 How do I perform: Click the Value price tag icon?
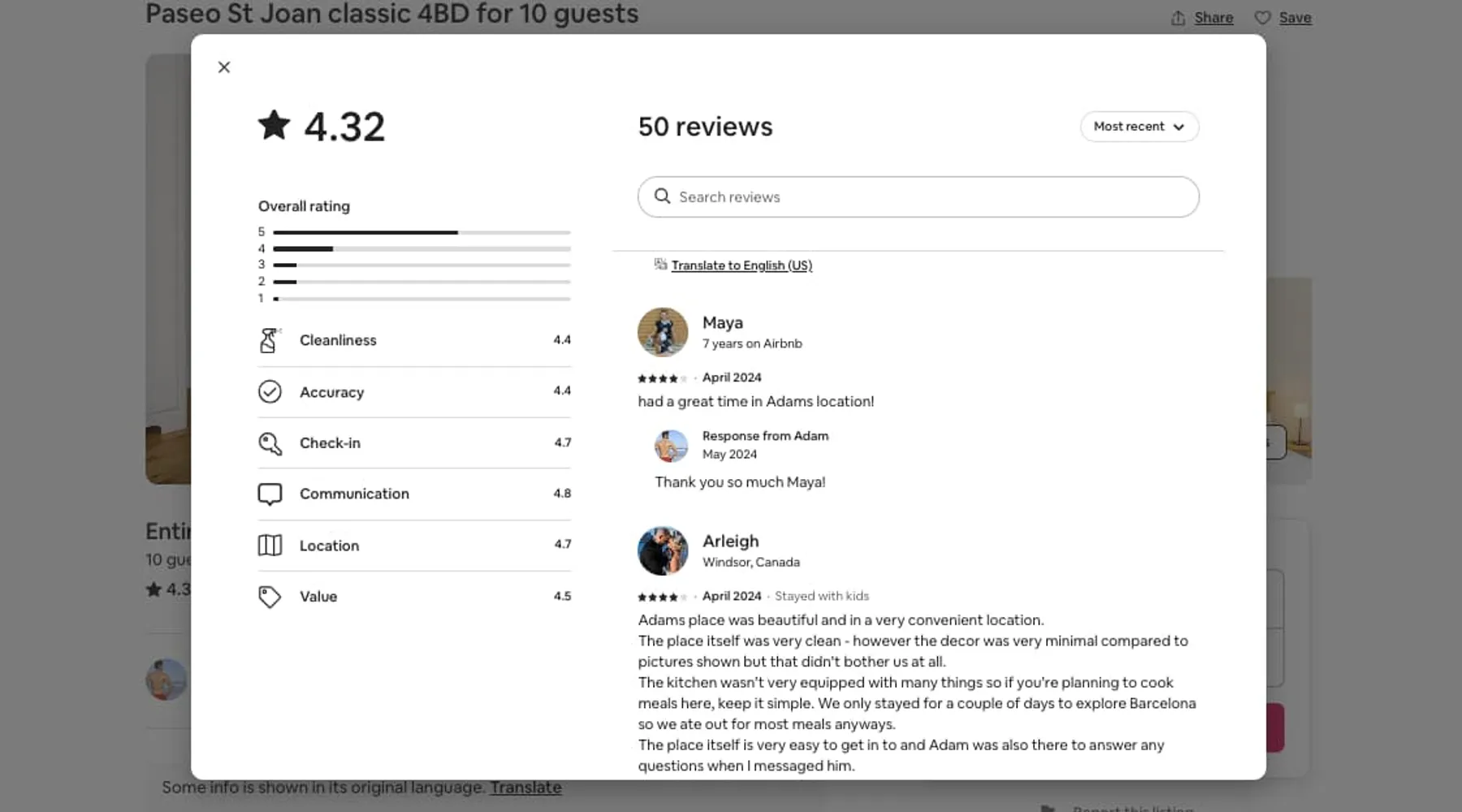[x=270, y=597]
